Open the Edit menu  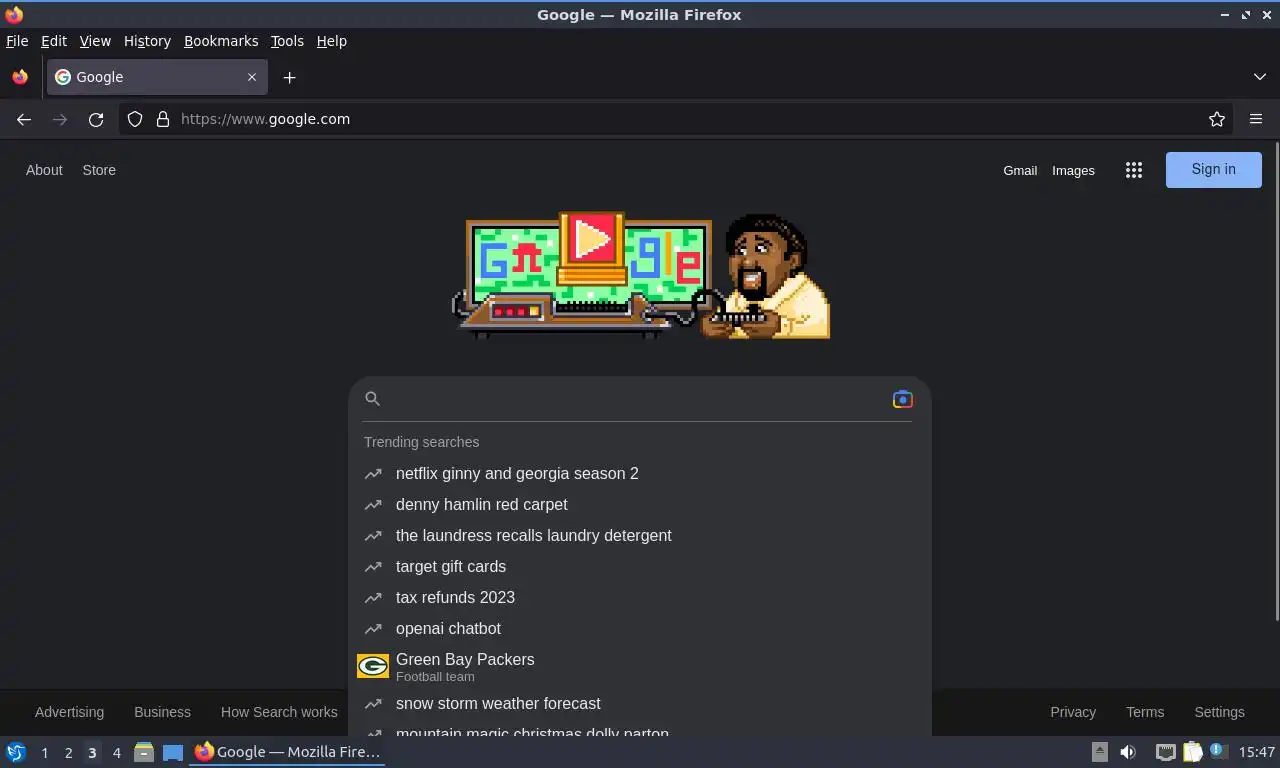coord(54,41)
